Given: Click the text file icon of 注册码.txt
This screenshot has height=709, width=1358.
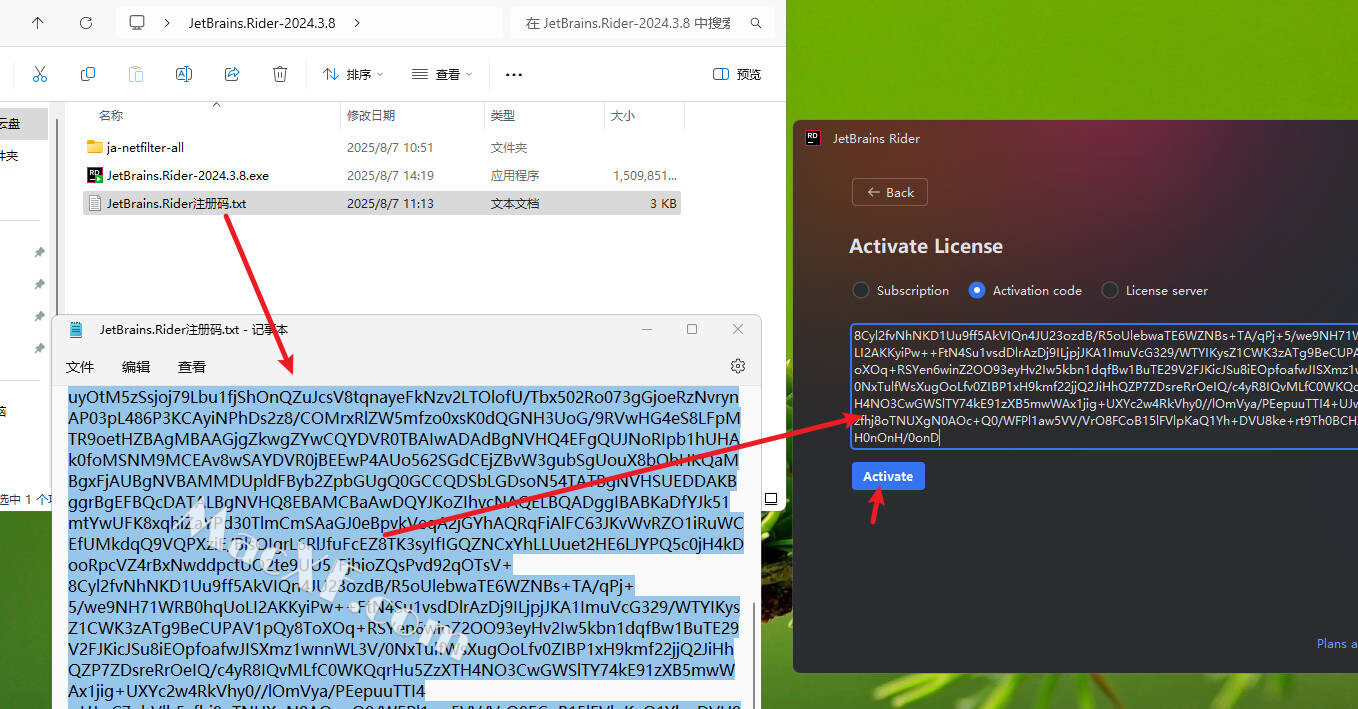Looking at the screenshot, I should click(95, 203).
